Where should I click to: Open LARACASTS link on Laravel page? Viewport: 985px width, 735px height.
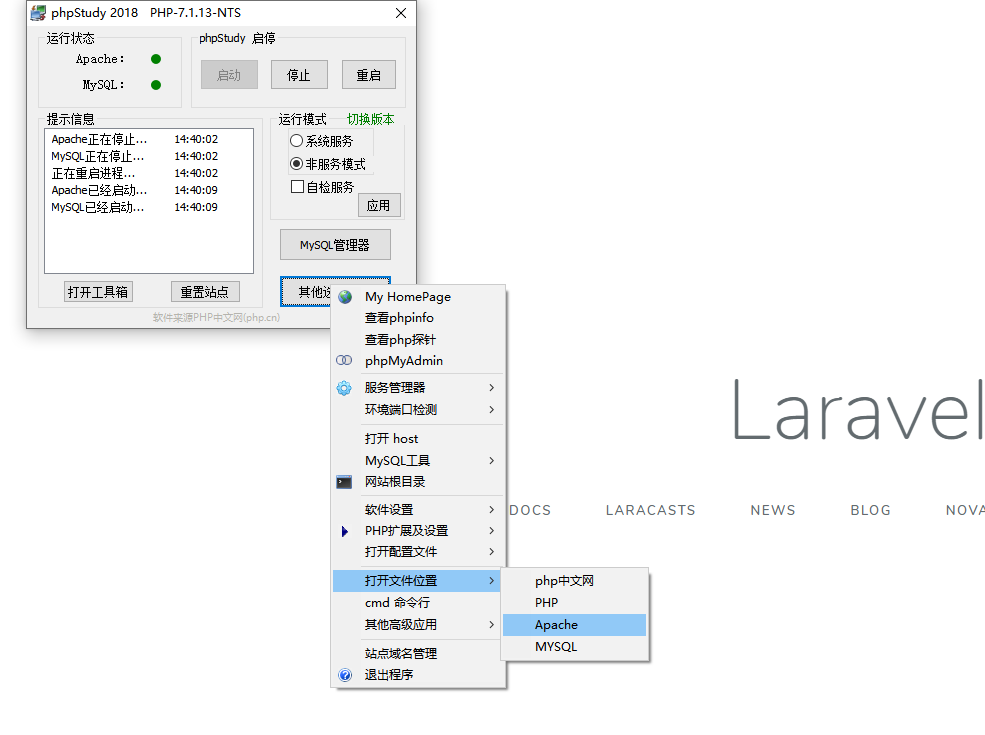651,510
